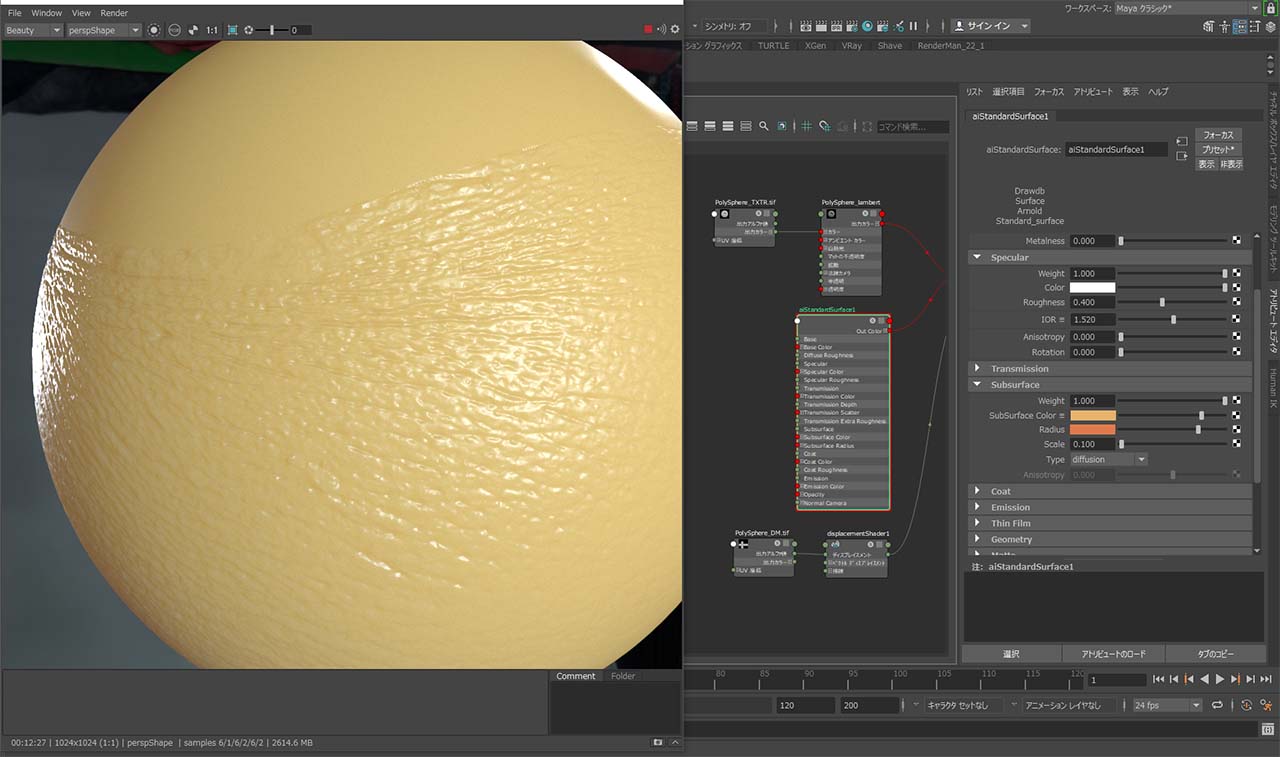This screenshot has height=757, width=1280.
Task: Play the animation backwards
Action: pyautogui.click(x=1205, y=679)
